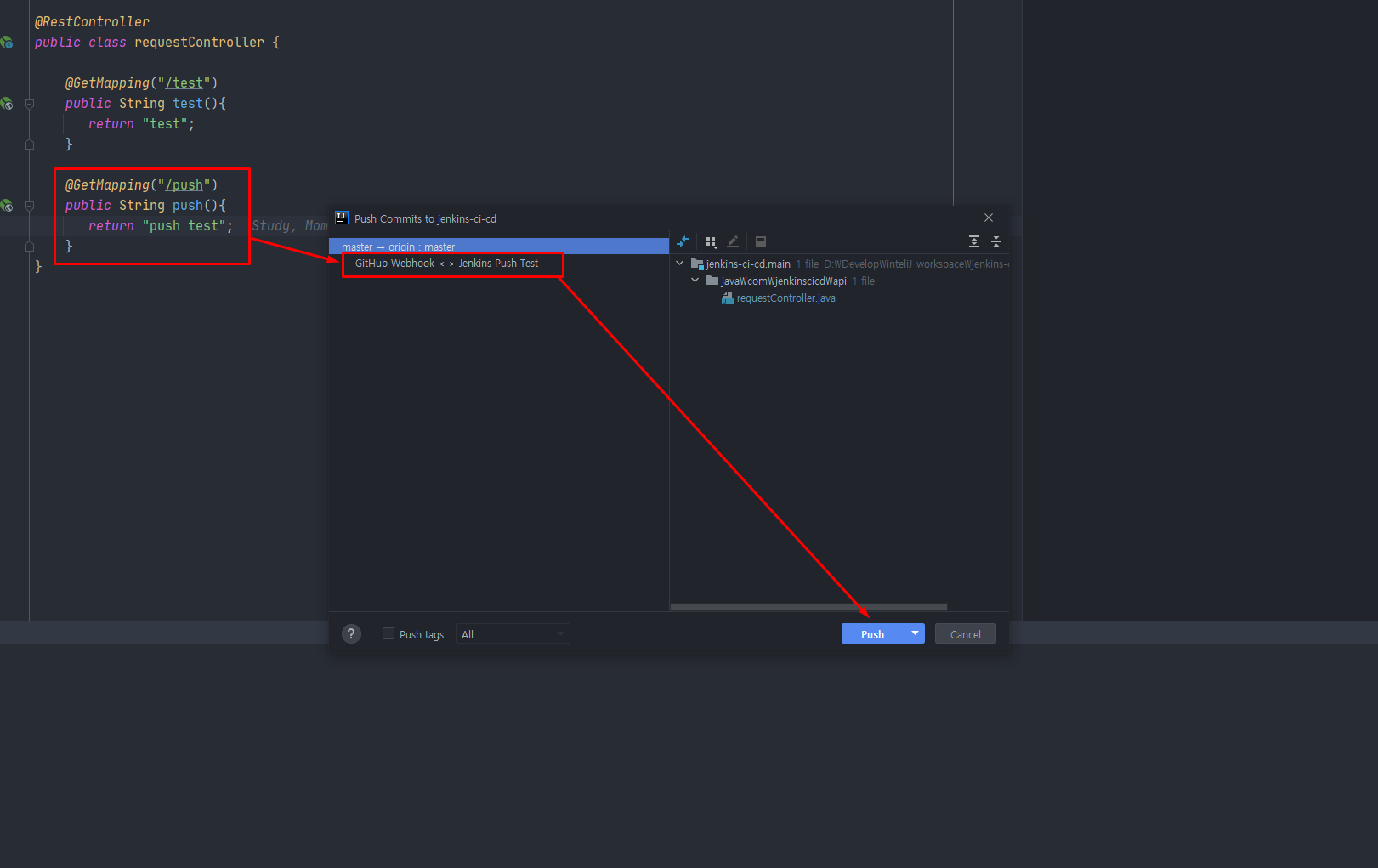Viewport: 1378px width, 868px height.
Task: Click the requestController class name in the editor
Action: click(x=199, y=42)
